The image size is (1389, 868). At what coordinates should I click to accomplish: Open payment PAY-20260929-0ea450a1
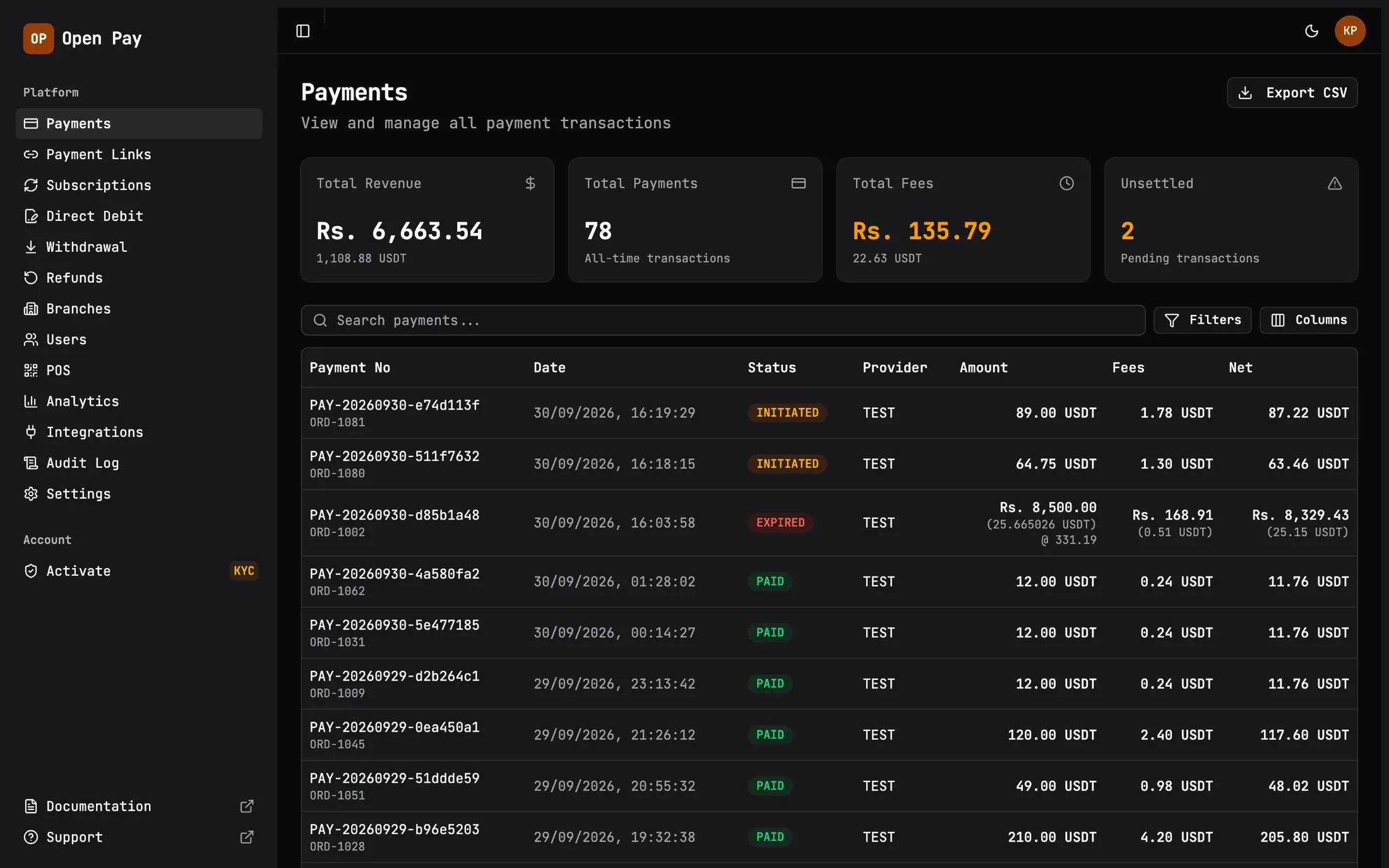tap(395, 728)
